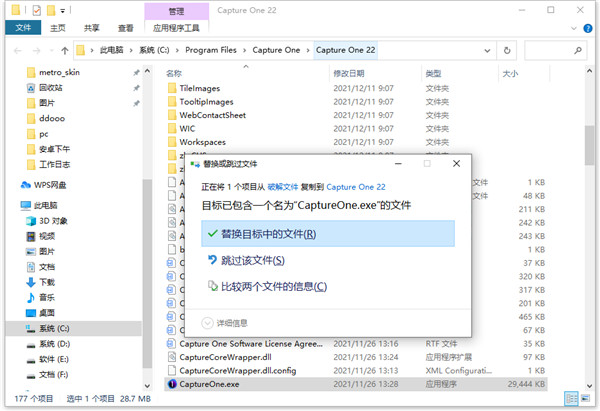Open 桌面 in navigation pane
This screenshot has height=411, width=600.
click(x=47, y=313)
